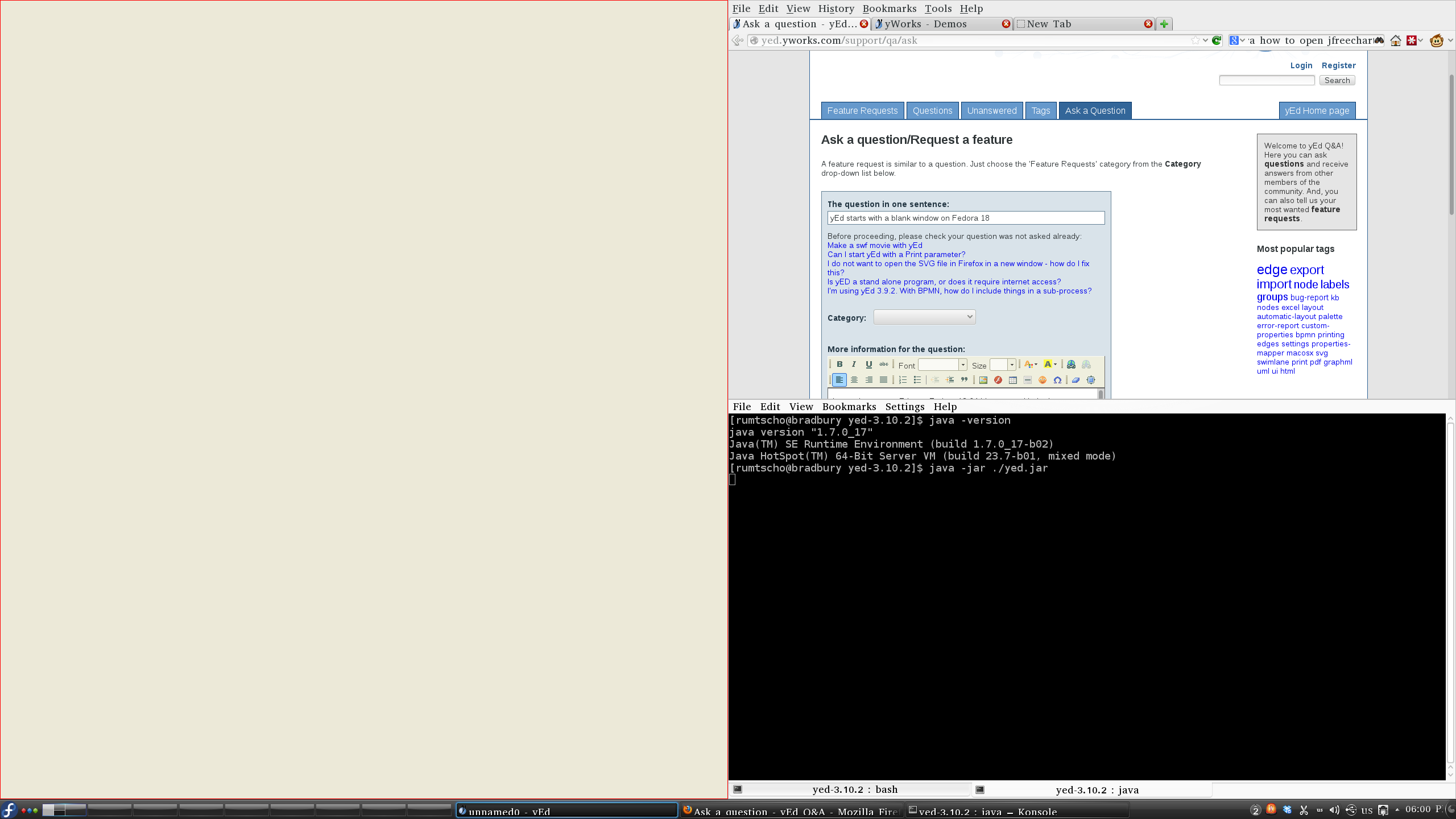Reload the page with the green arrow
The image size is (1456, 819).
pos(1217,40)
